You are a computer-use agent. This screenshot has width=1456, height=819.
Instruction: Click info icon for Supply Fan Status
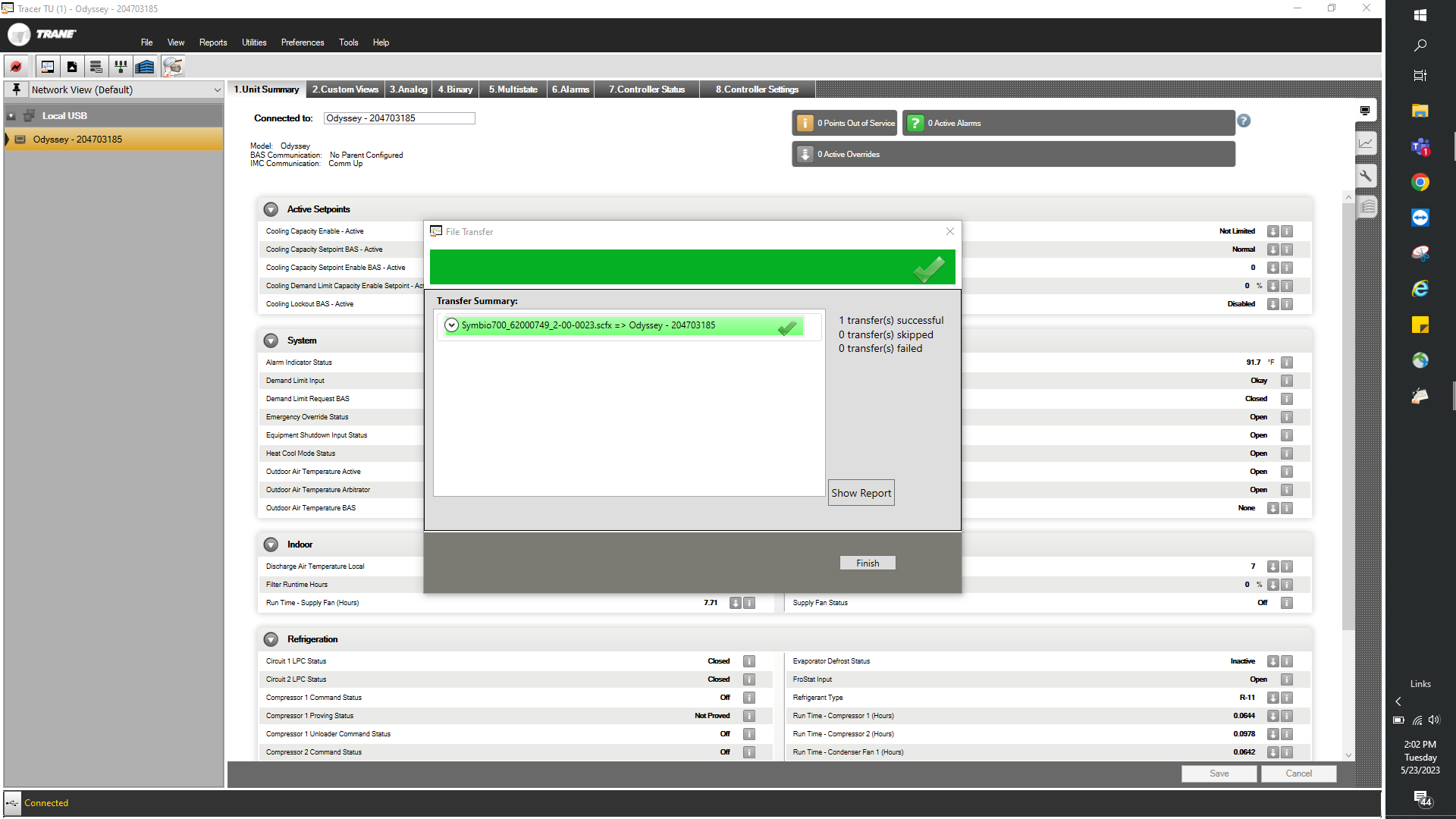[x=1287, y=603]
